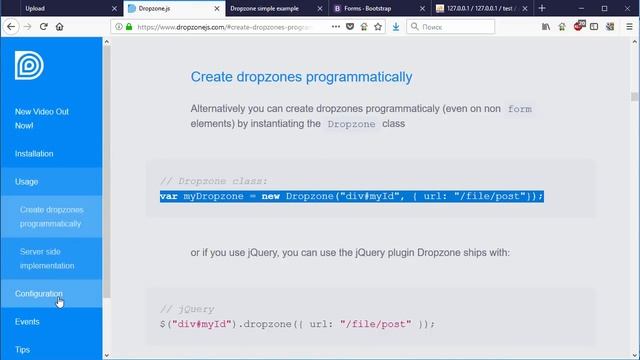Click the jQuery dropzone code line
Screen dimensions: 640x360
[297, 324]
